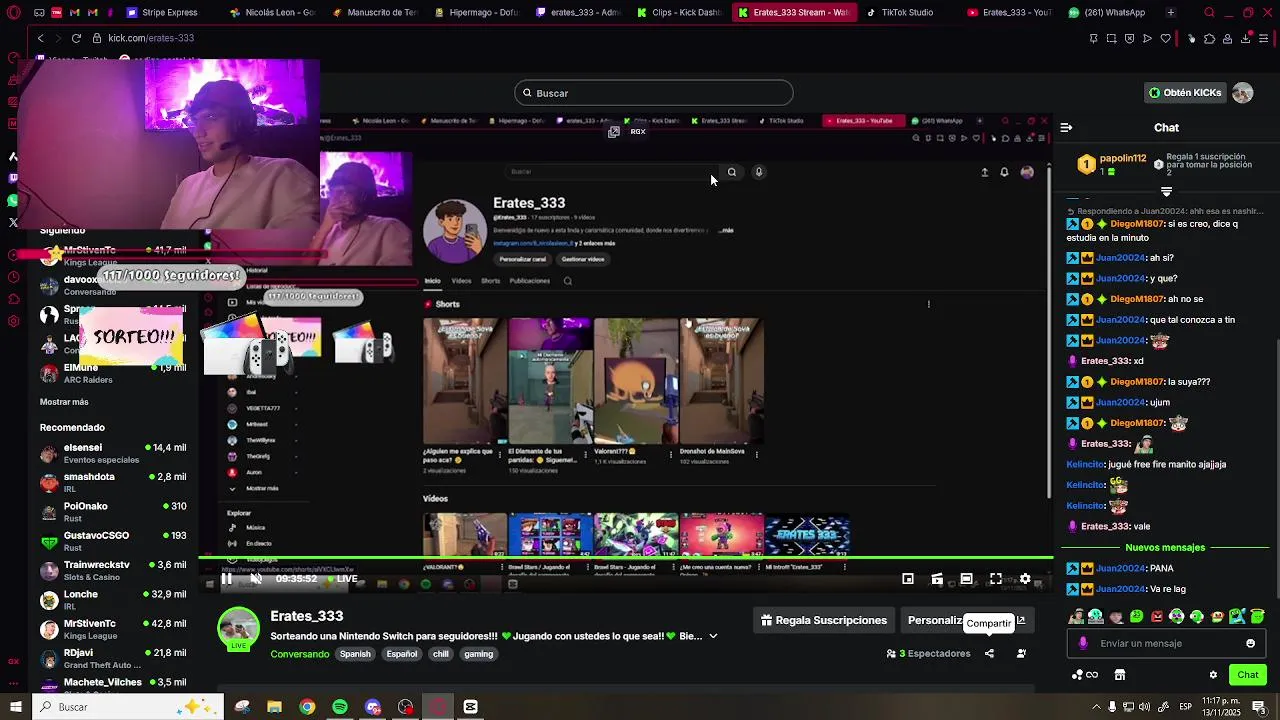Open recommended channel PolOnako

point(113,512)
